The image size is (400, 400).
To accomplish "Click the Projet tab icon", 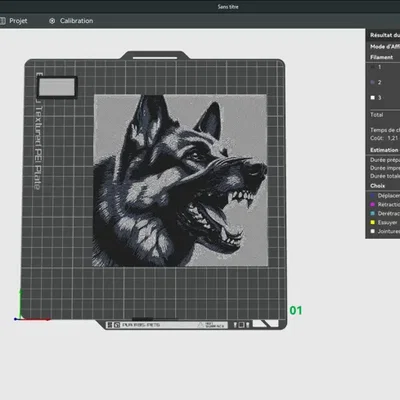I will click(2, 21).
